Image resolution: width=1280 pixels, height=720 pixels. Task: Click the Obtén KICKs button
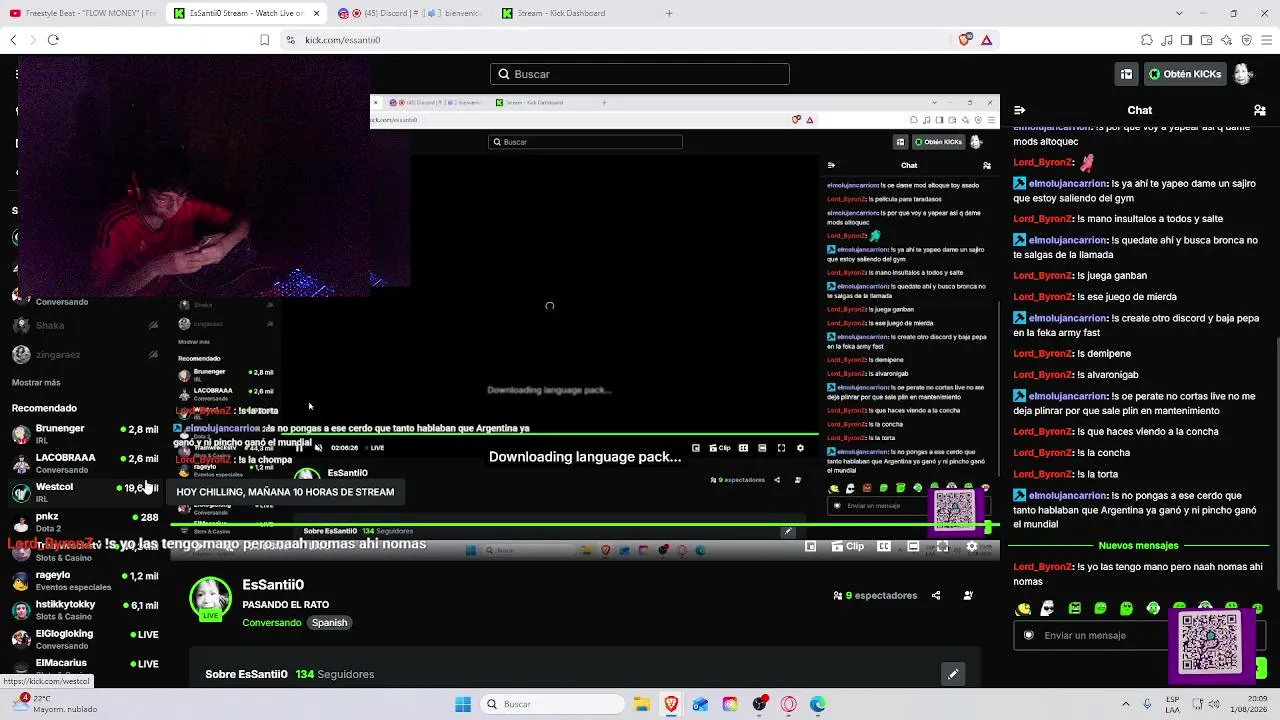[x=1184, y=74]
